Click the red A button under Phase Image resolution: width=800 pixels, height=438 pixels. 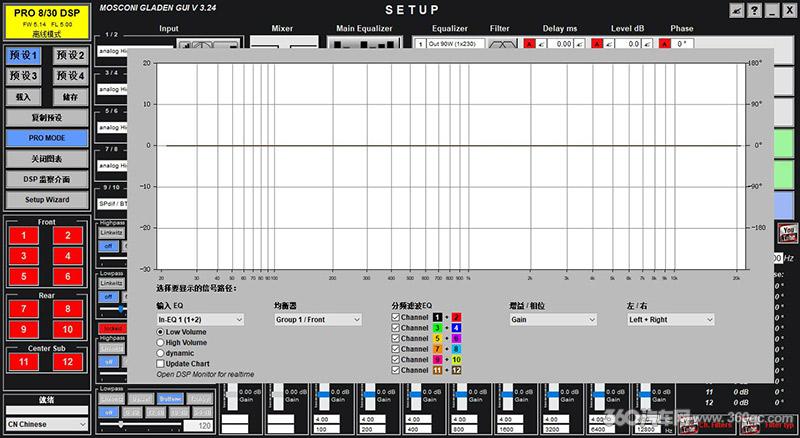pyautogui.click(x=664, y=44)
